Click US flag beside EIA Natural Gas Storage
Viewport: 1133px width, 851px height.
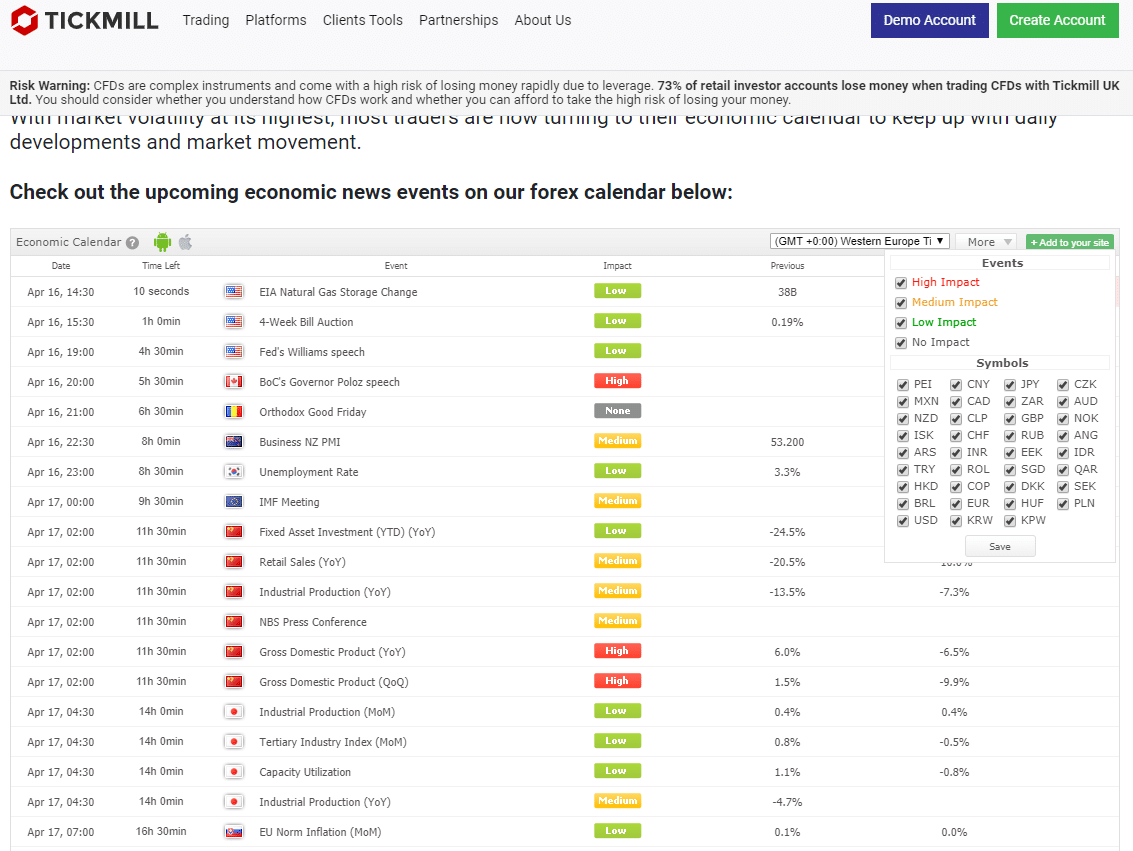click(233, 292)
